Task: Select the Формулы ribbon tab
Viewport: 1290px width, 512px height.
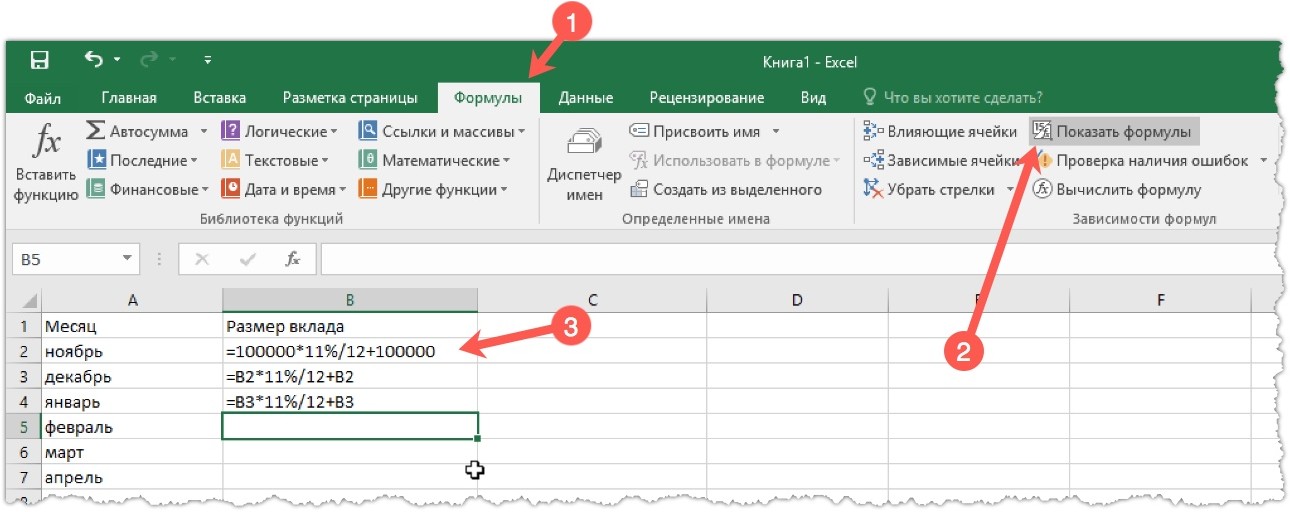Action: pos(488,97)
